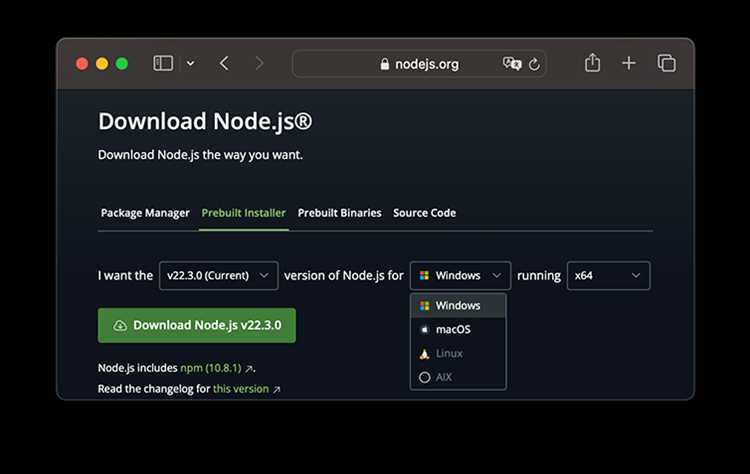Choose AIX in the platform list

pos(458,377)
